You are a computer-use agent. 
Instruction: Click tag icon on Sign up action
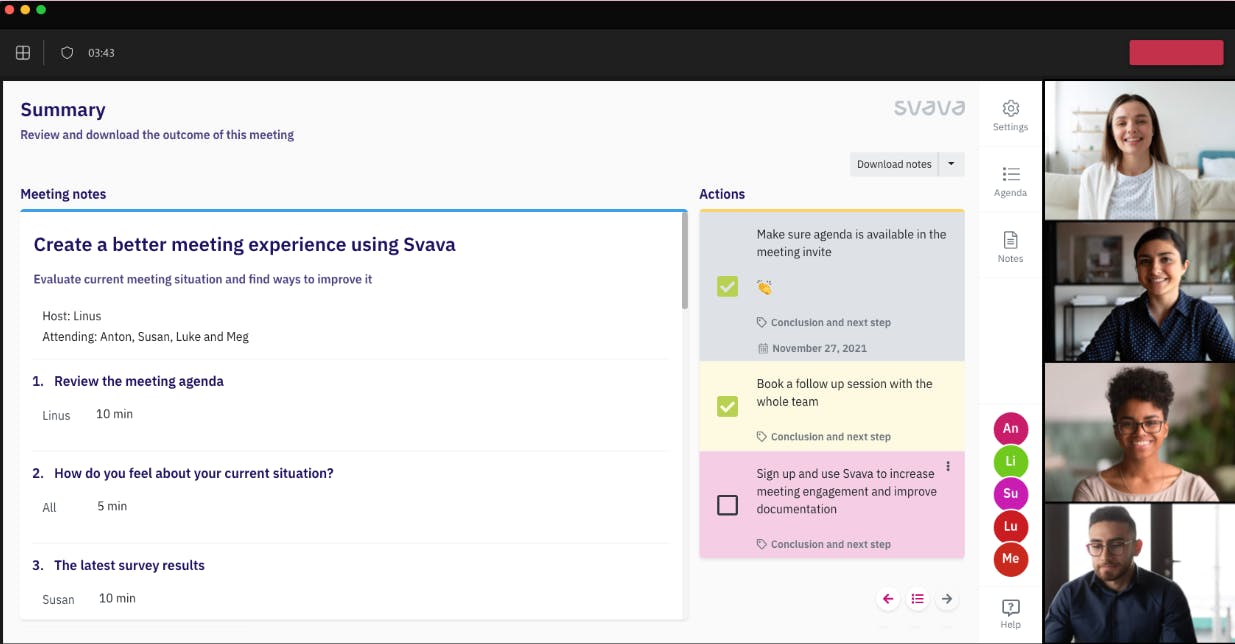[762, 545]
